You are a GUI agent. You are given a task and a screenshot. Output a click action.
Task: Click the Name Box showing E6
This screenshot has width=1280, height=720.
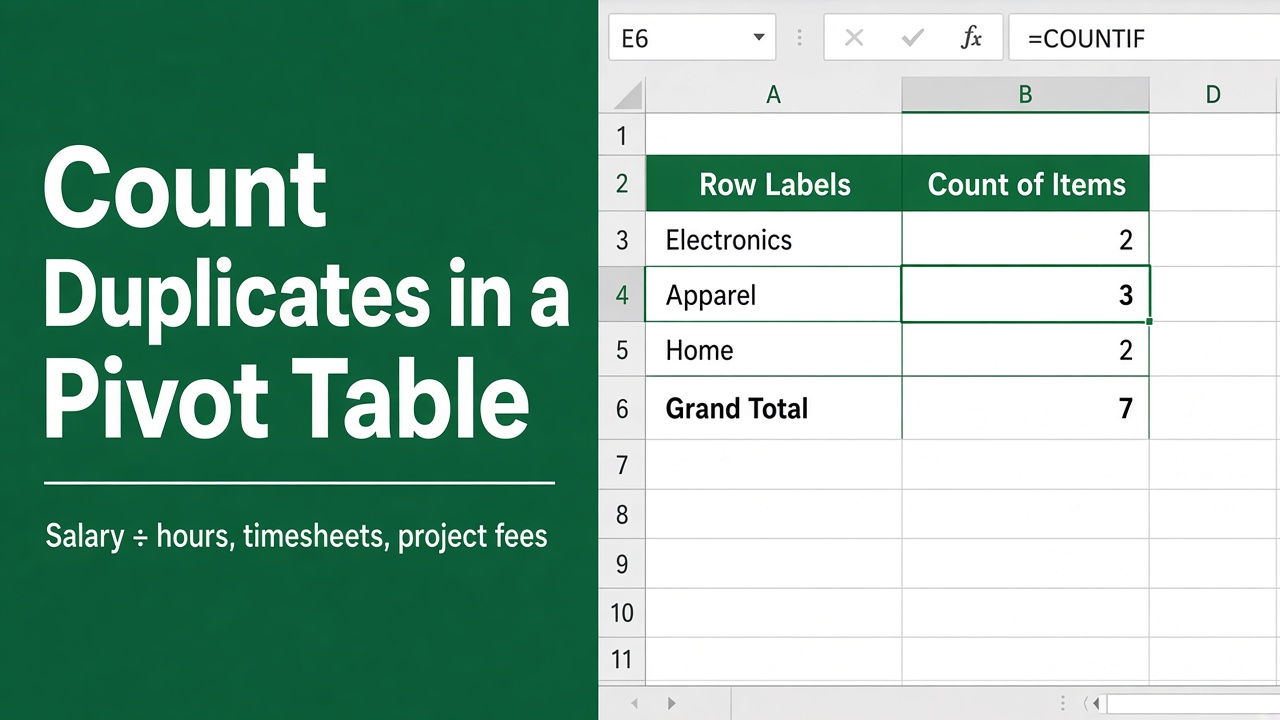coord(692,38)
